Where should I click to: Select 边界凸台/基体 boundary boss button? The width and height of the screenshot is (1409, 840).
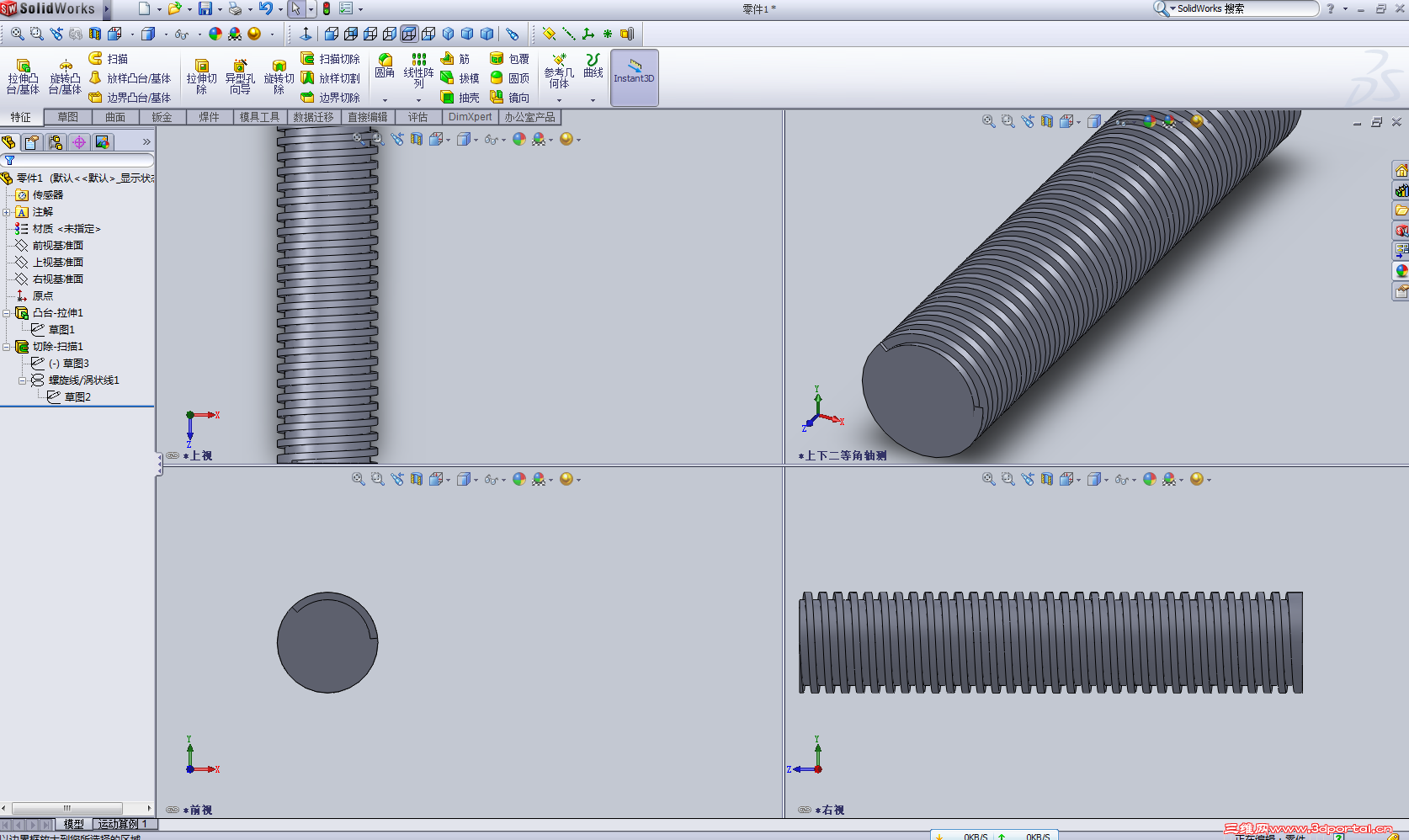pos(130,98)
